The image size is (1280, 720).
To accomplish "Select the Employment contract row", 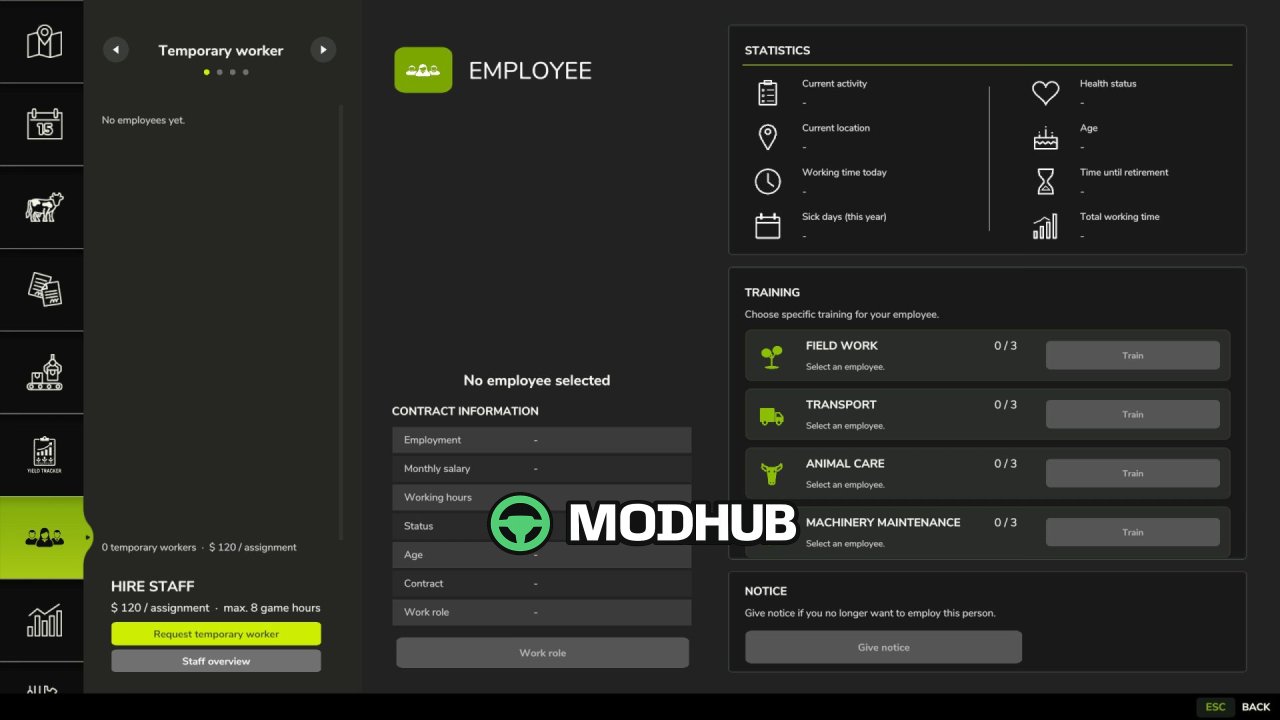I will coord(541,440).
